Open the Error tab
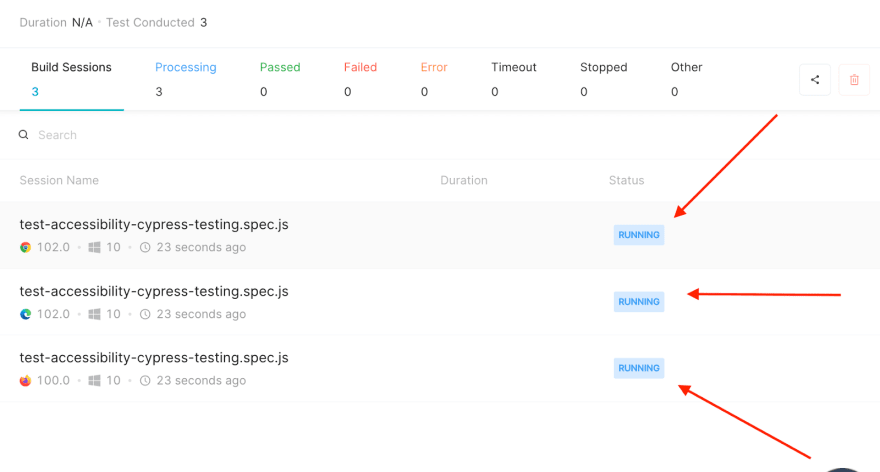 (x=434, y=79)
